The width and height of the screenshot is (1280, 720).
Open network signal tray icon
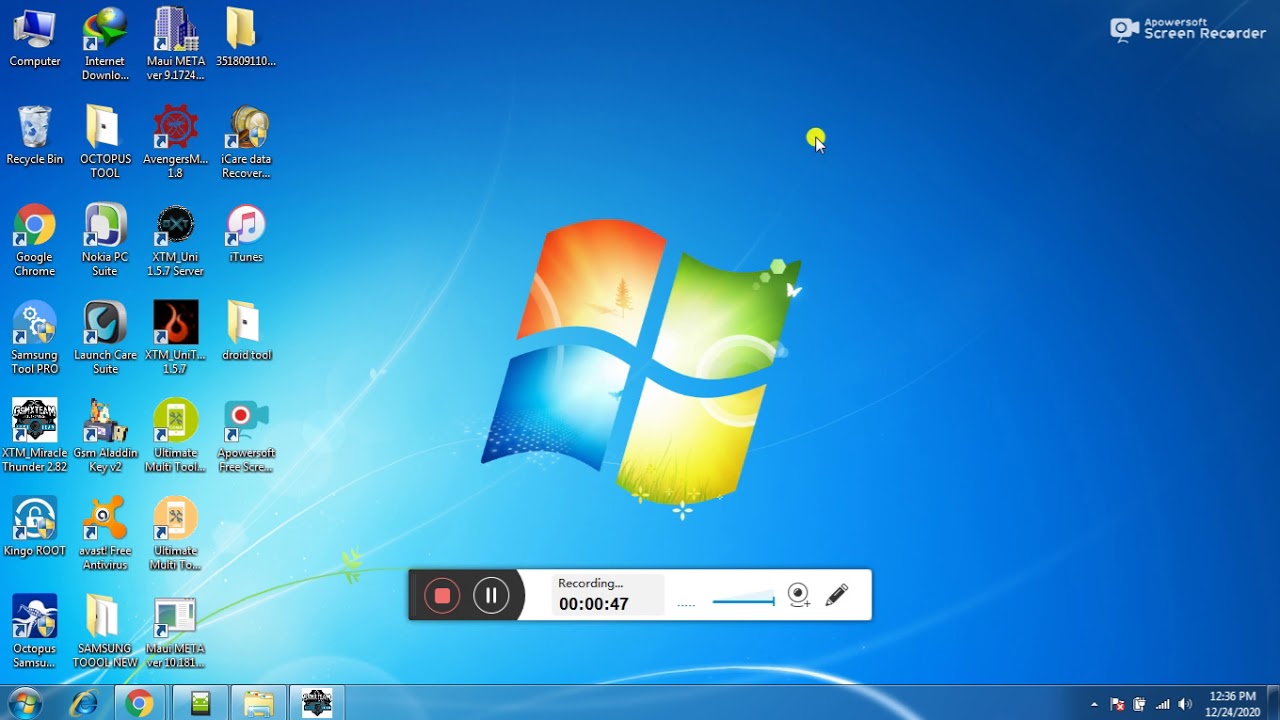point(1162,704)
